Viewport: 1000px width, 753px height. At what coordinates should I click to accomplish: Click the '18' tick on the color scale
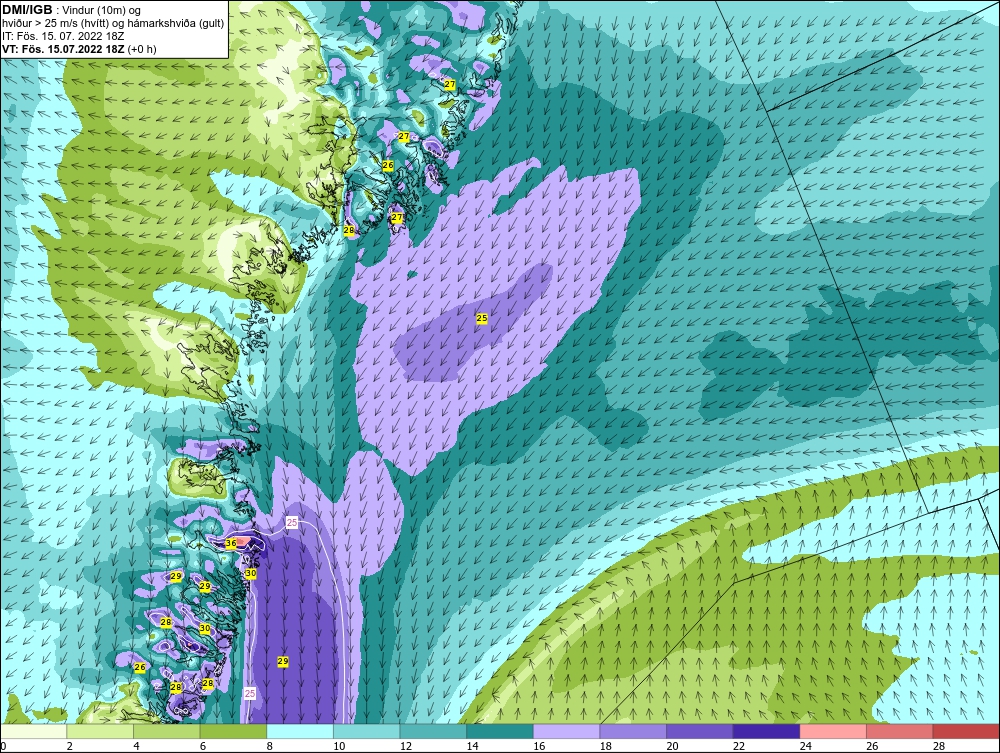[605, 746]
